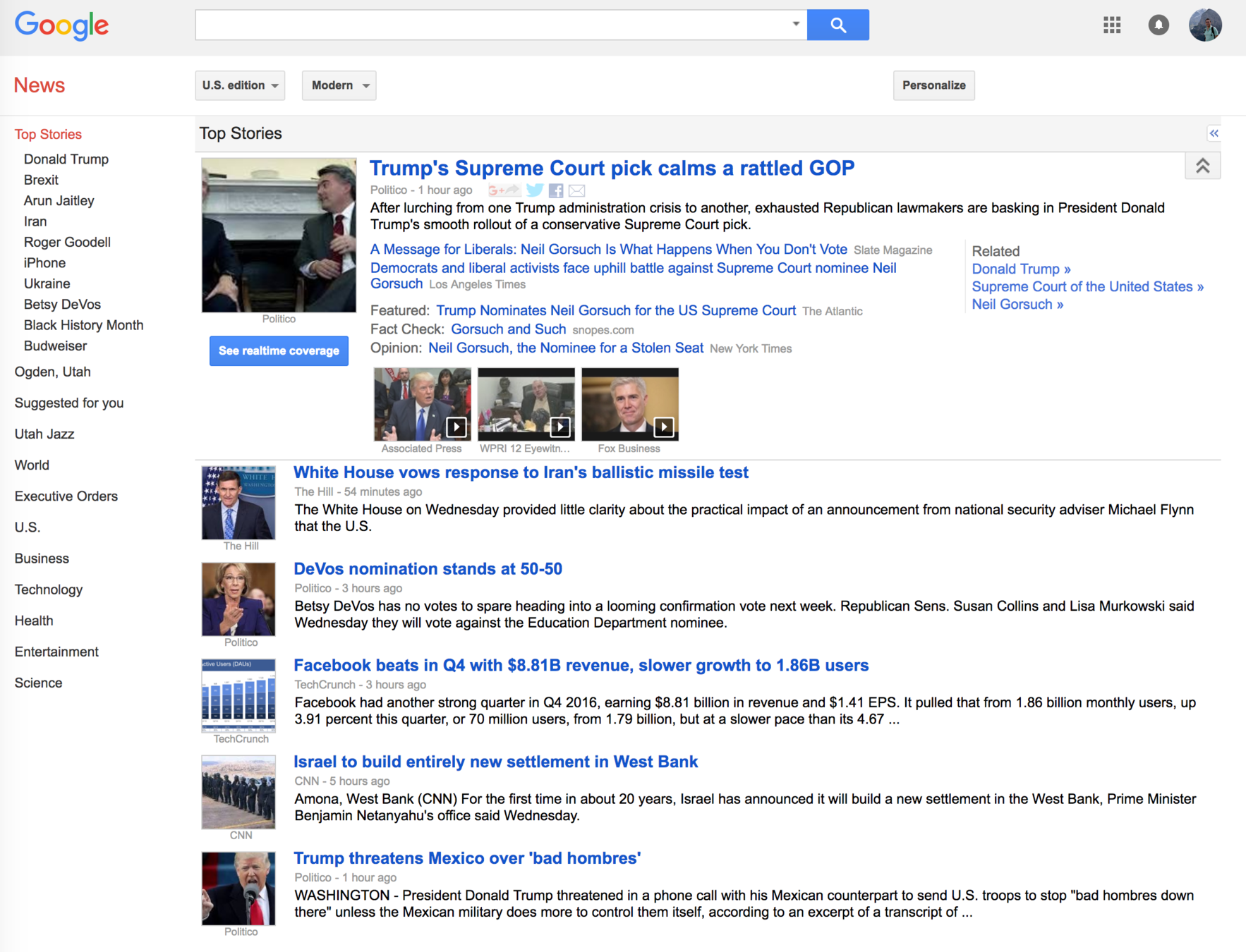
Task: Click in the search input field
Action: [494, 25]
